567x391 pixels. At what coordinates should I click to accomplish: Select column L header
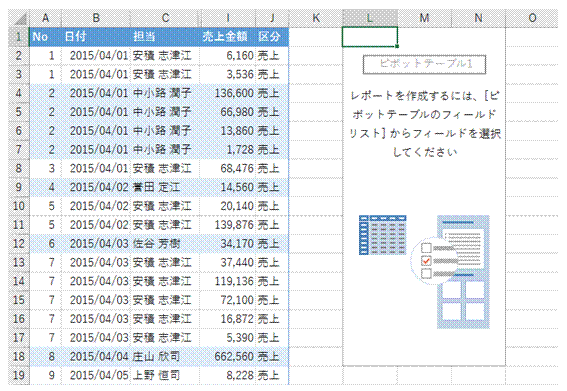coord(370,18)
